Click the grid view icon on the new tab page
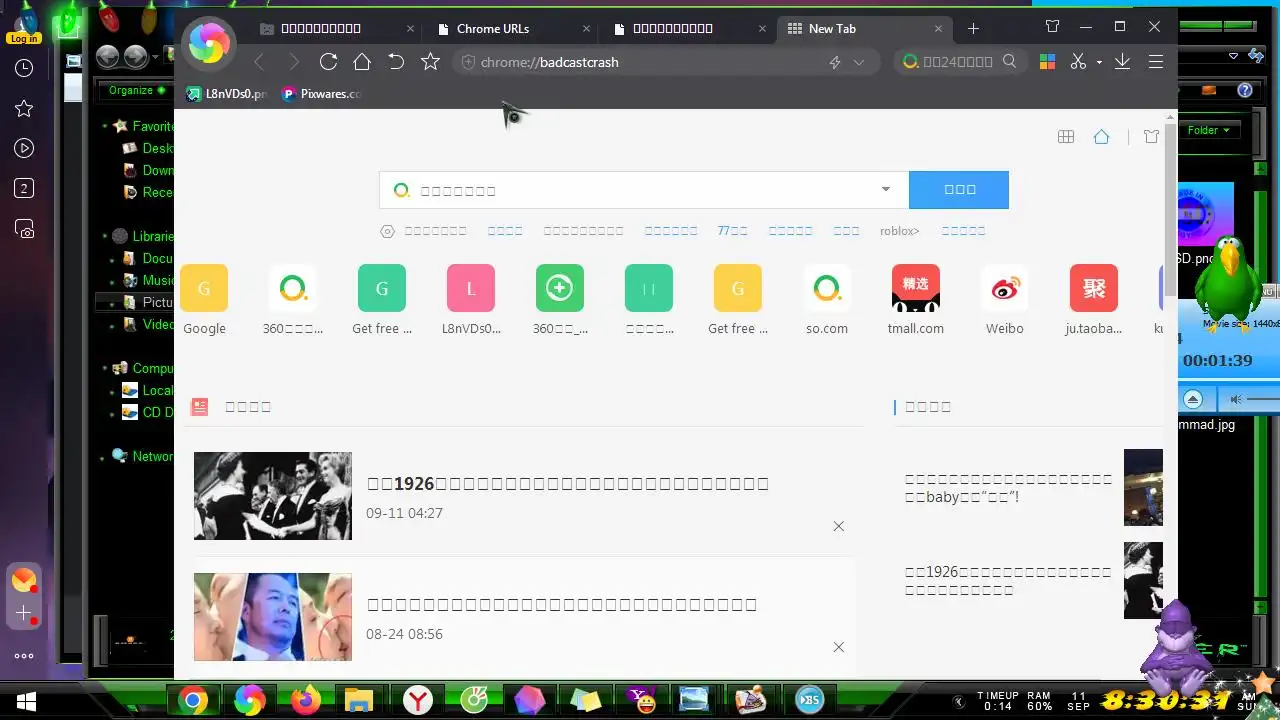The width and height of the screenshot is (1280, 720). (1066, 137)
